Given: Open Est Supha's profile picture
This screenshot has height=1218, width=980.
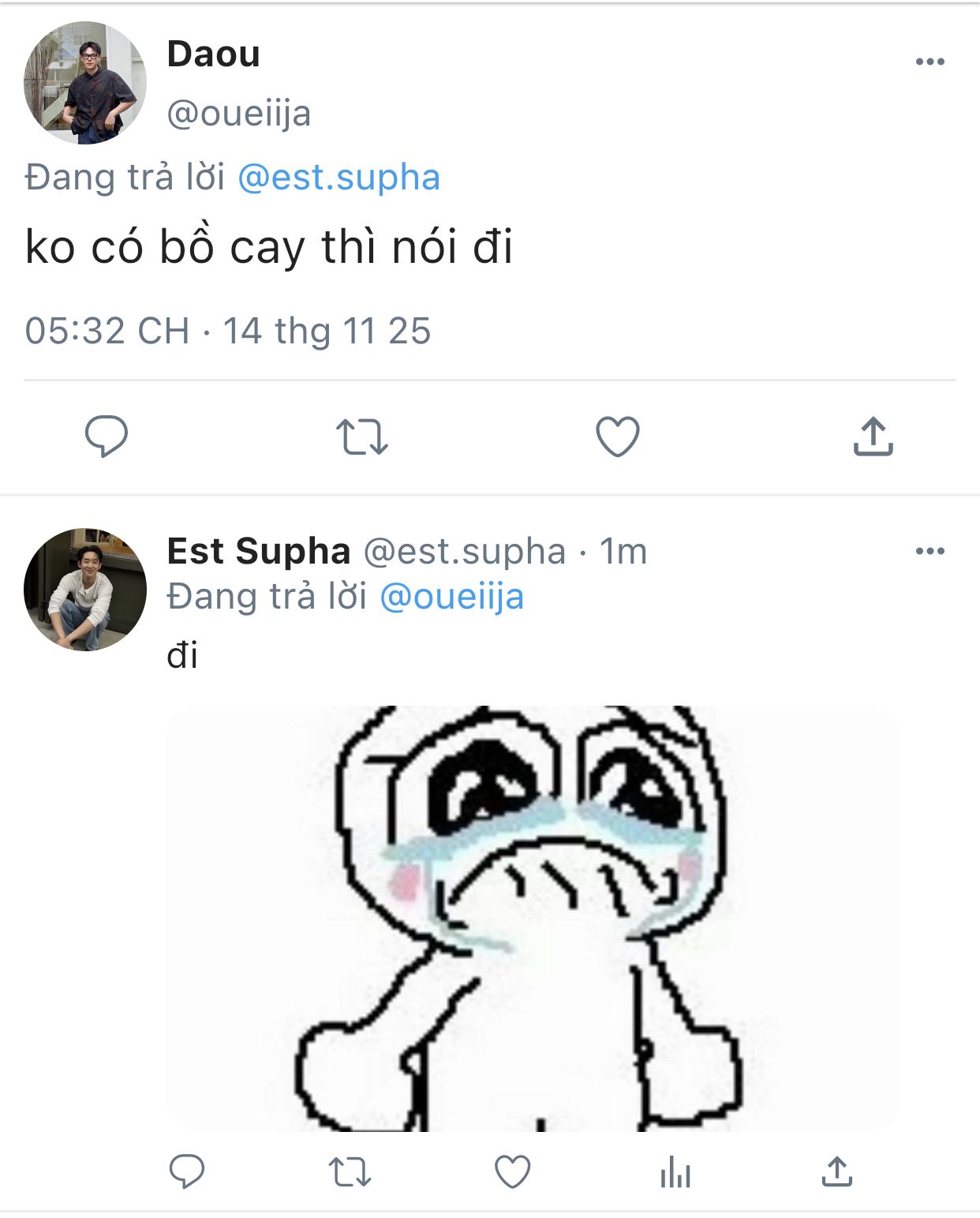Looking at the screenshot, I should tap(85, 590).
